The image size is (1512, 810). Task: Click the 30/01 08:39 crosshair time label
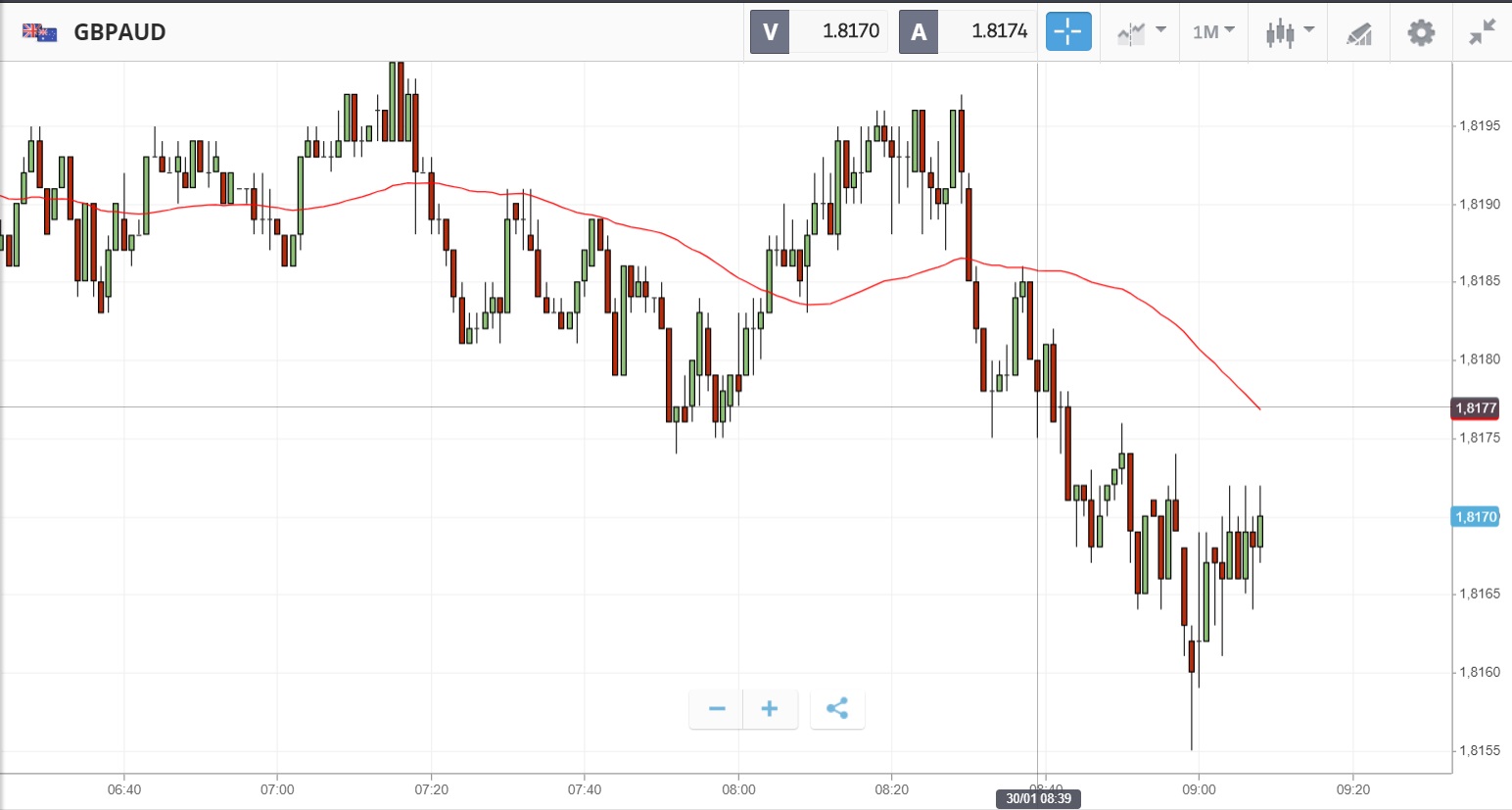[1038, 799]
